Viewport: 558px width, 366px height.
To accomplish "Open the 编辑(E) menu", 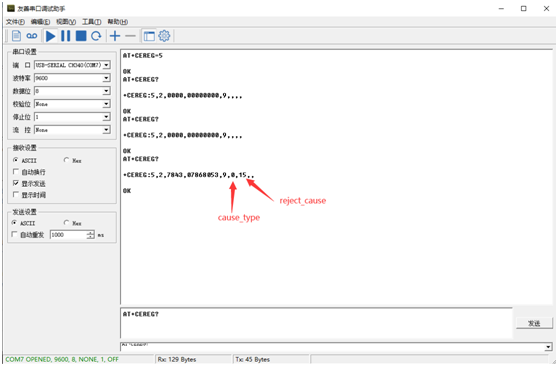I will [x=41, y=22].
